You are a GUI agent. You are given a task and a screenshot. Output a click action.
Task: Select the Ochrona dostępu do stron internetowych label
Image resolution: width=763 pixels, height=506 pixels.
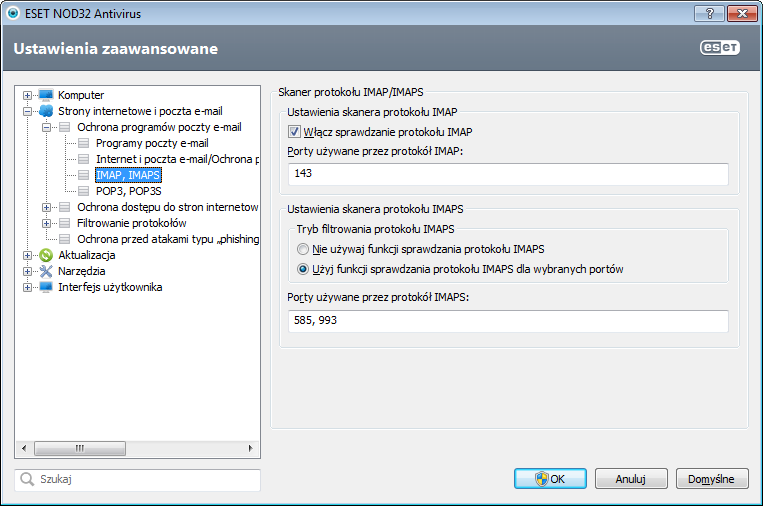pyautogui.click(x=168, y=207)
